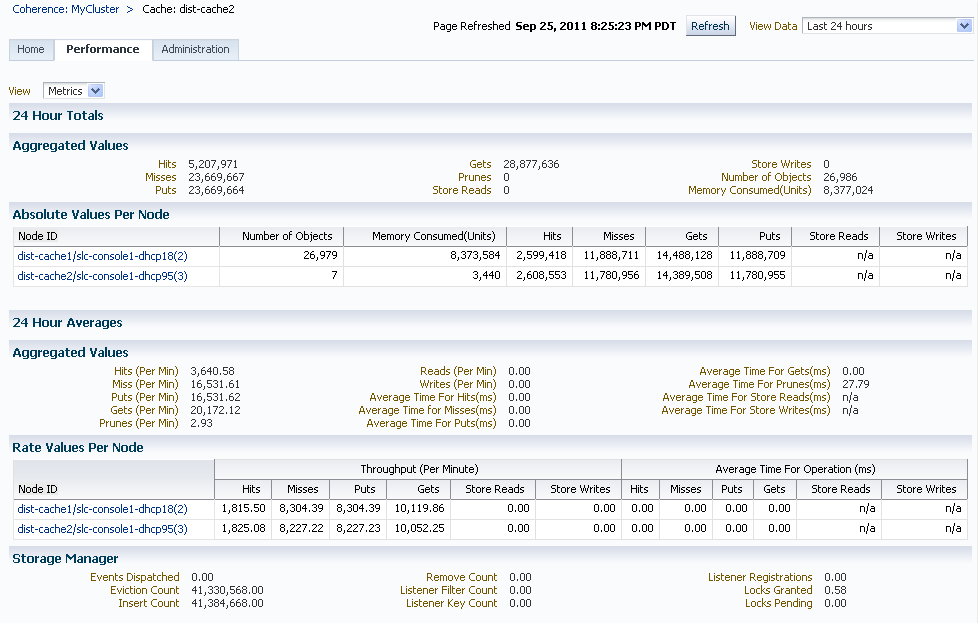Select Locks Granted value 0.58
Viewport: 978px width, 623px height.
pos(835,590)
